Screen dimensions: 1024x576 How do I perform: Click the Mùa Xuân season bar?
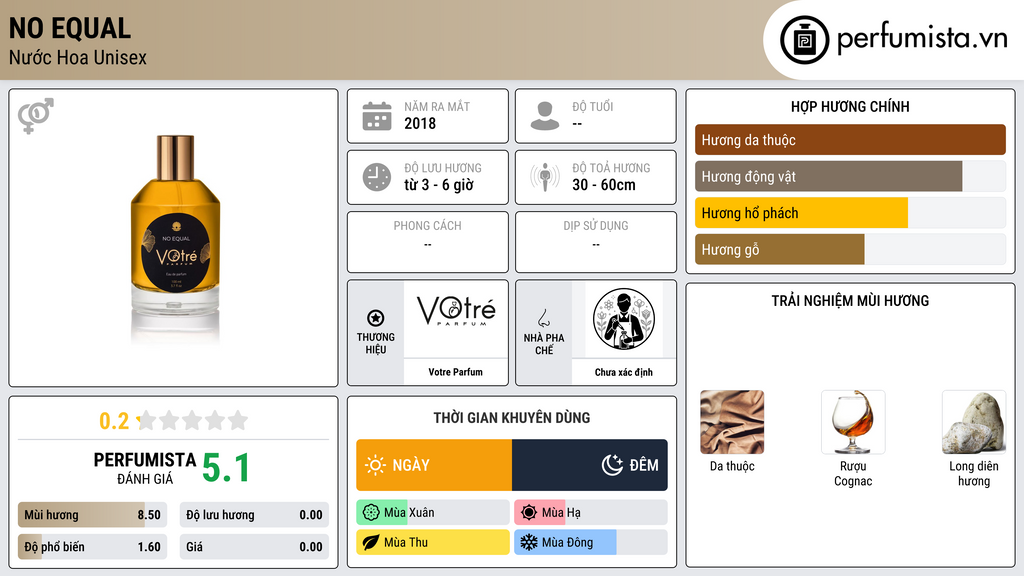coord(433,513)
